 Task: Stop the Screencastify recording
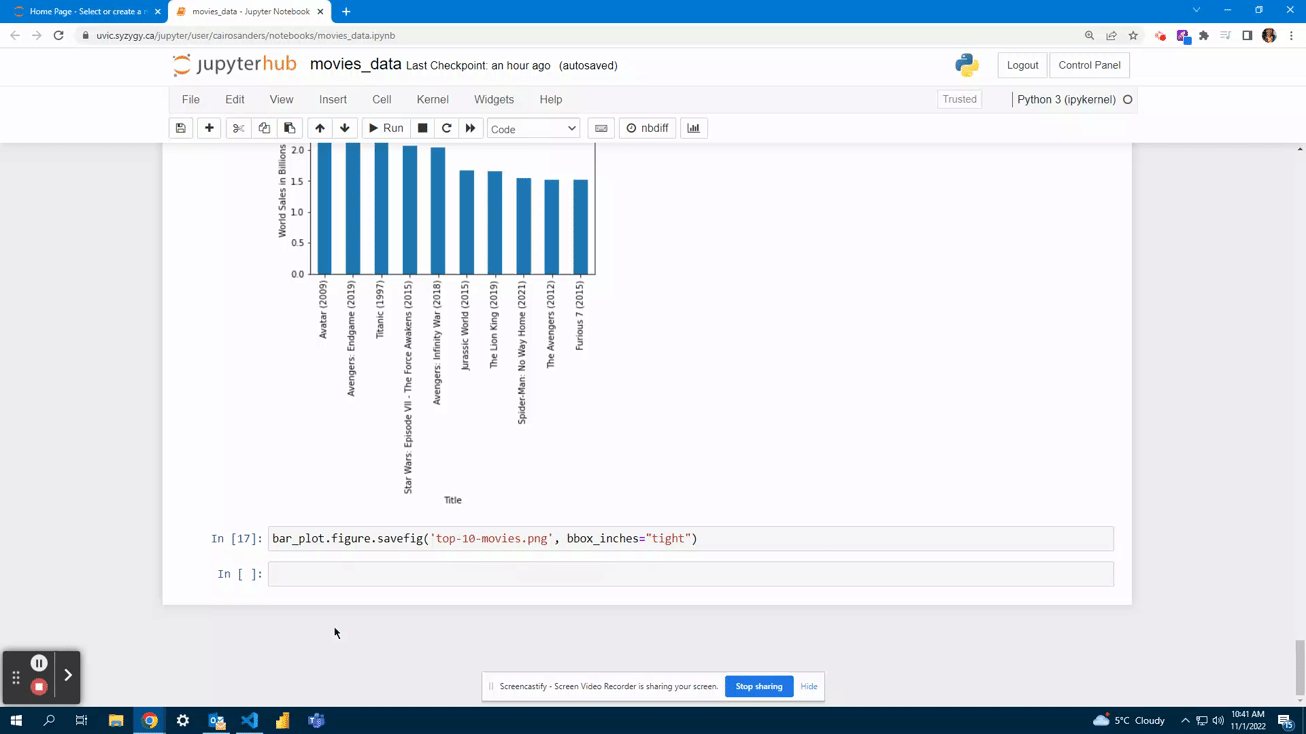coord(39,687)
